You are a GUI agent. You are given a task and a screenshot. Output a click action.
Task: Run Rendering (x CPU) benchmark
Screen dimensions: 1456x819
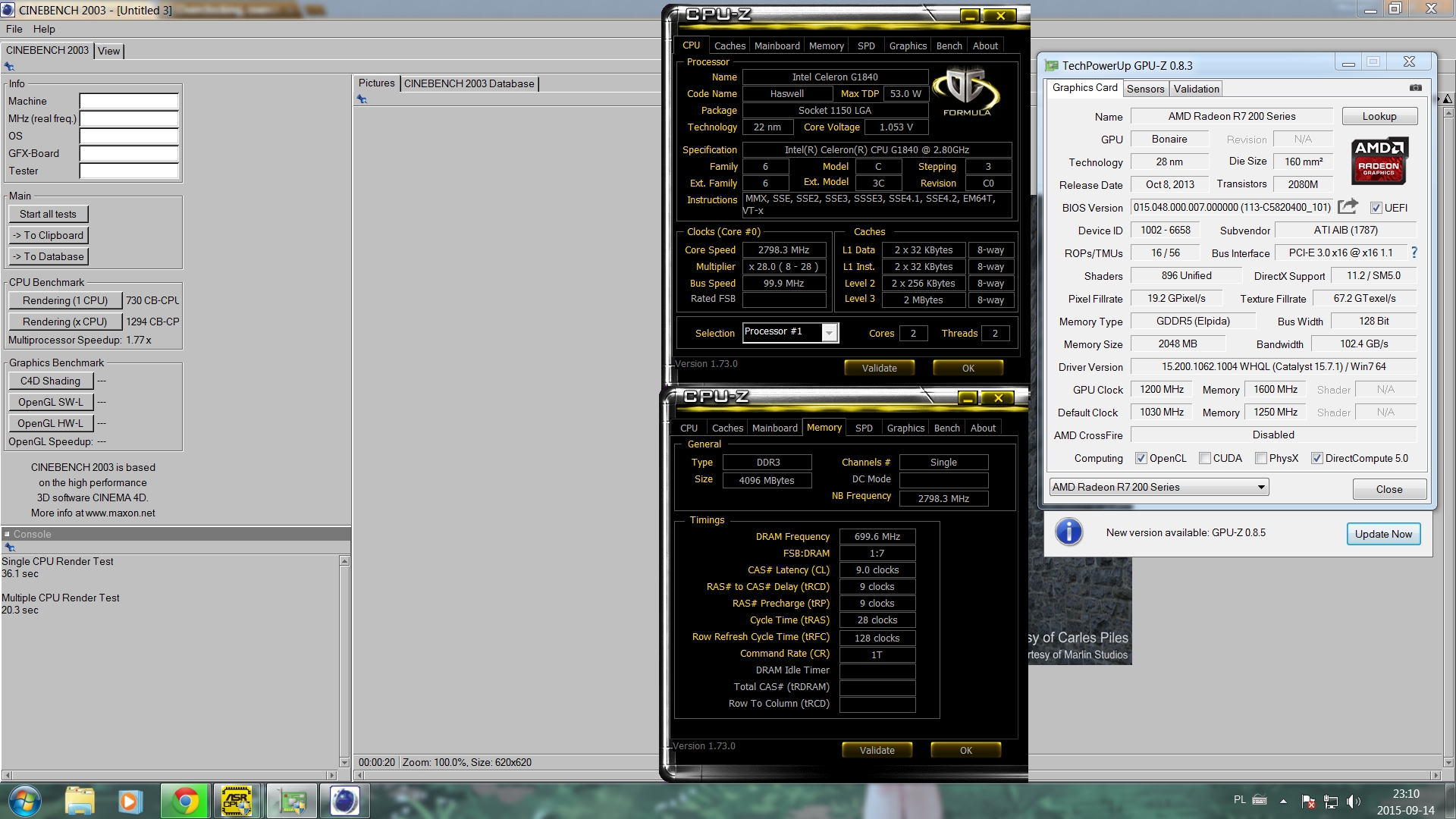(x=65, y=322)
